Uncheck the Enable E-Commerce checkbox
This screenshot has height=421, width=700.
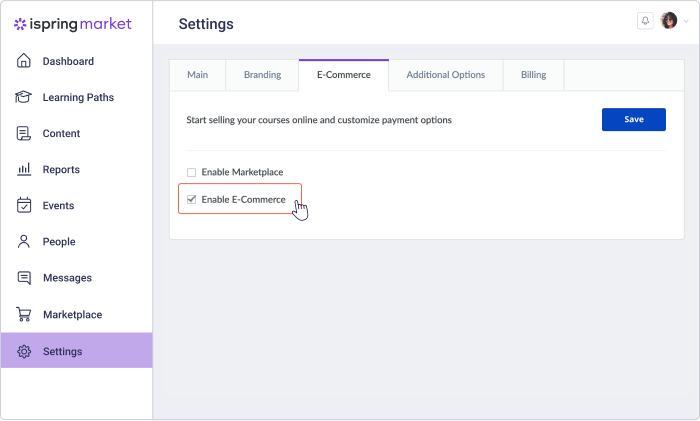(192, 200)
